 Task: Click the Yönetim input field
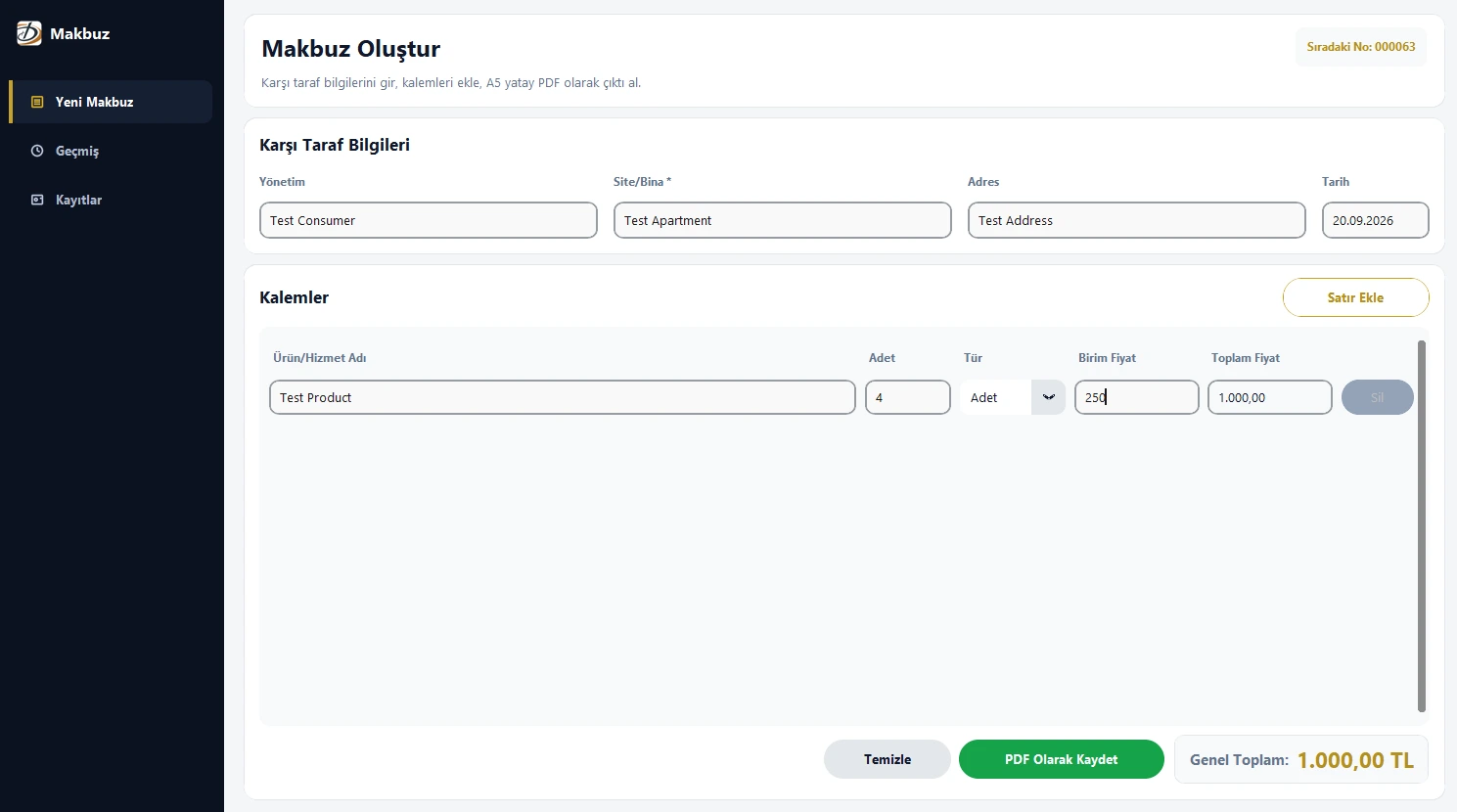point(428,220)
